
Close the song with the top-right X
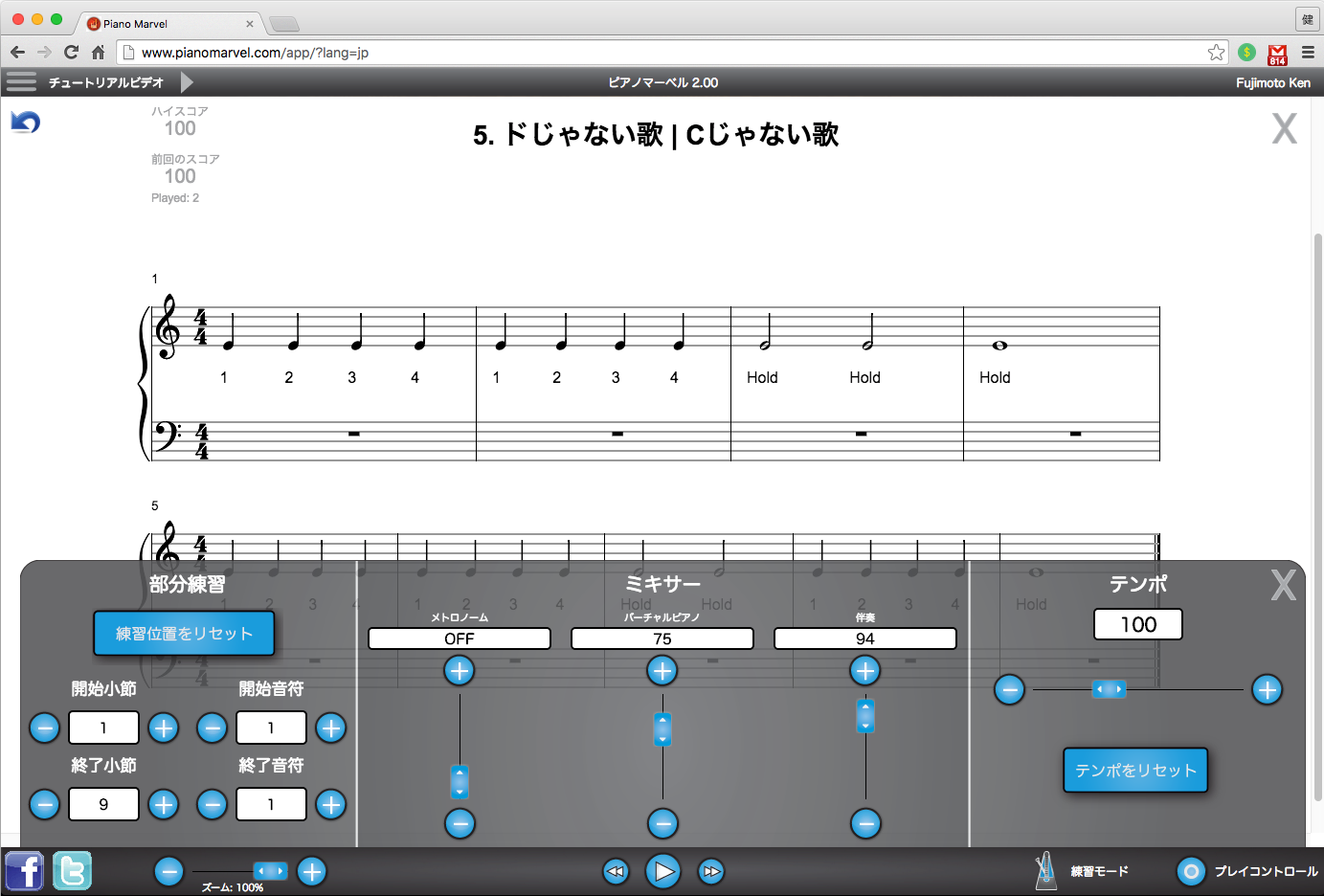pyautogui.click(x=1284, y=128)
